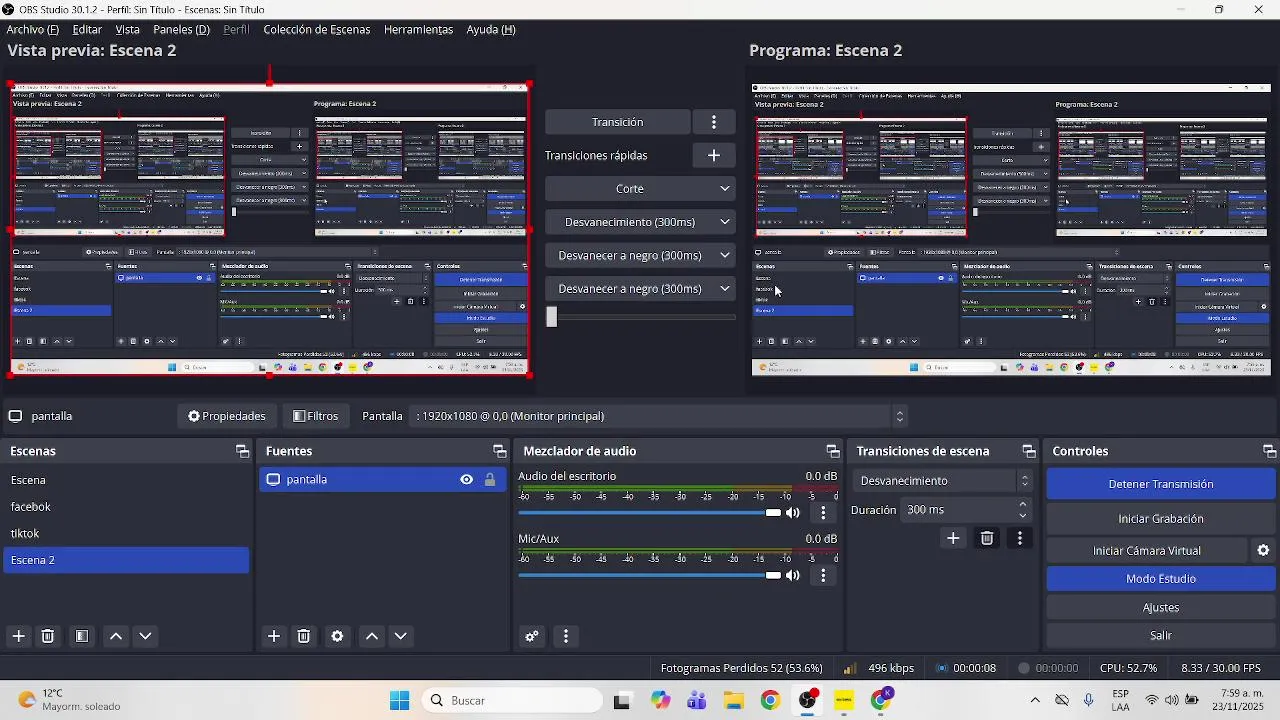The height and width of the screenshot is (720, 1280).
Task: Mute Audio del escritorio speaker icon
Action: (x=793, y=513)
